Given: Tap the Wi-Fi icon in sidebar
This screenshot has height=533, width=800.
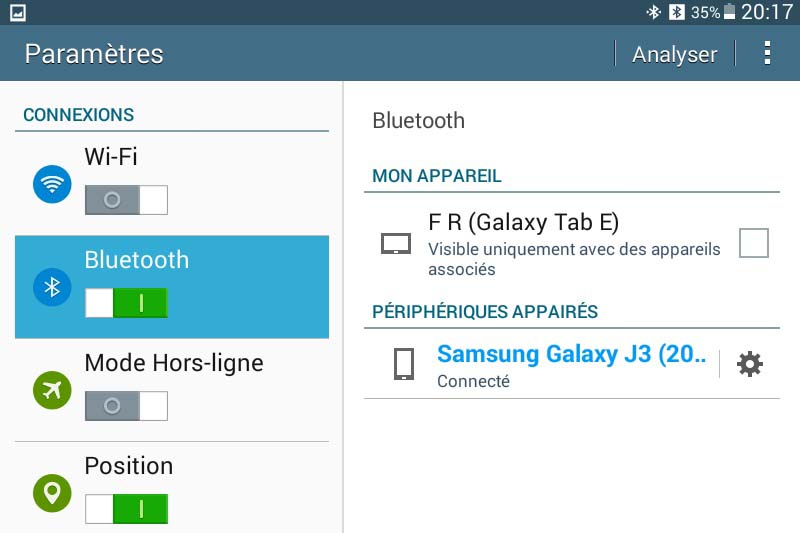Looking at the screenshot, I should 52,185.
